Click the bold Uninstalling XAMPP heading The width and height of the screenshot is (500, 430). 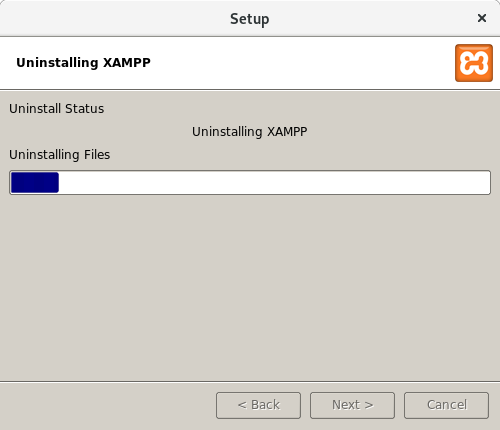click(83, 63)
